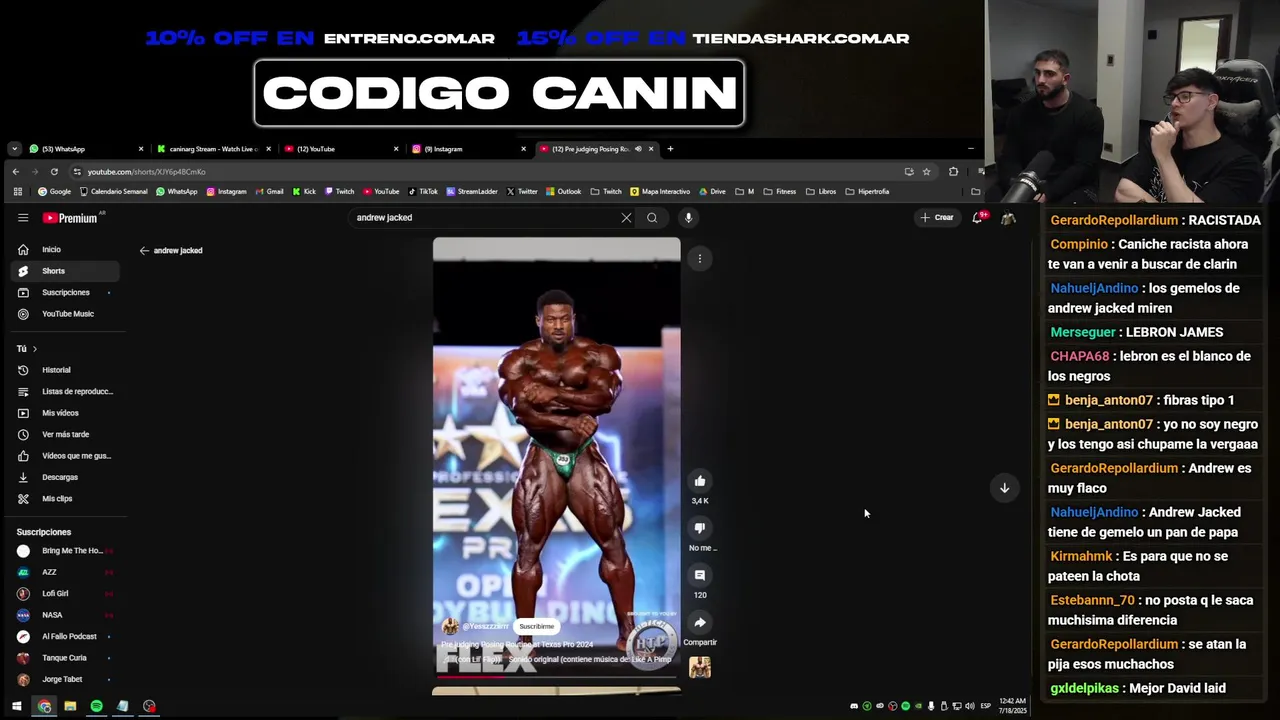Open the Mapa Interactivo bookmark
The image size is (1280, 720).
coord(660,191)
